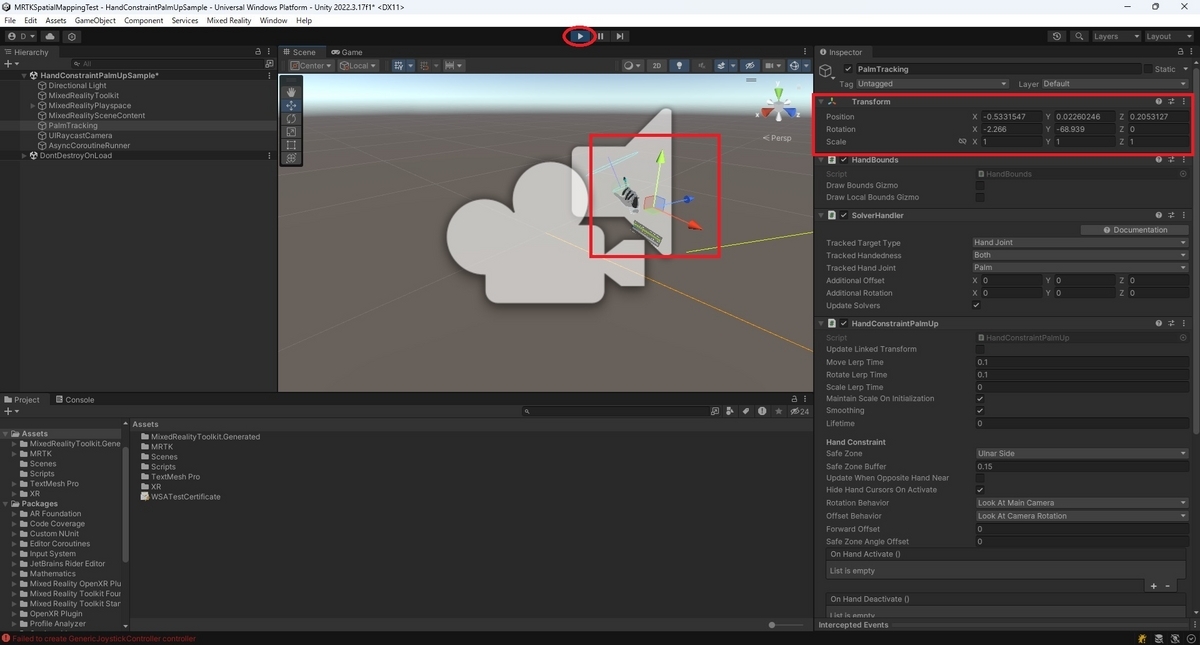Viewport: 1200px width, 645px height.
Task: Open HandConstraintPalmUp component preset icon
Action: [x=1171, y=324]
